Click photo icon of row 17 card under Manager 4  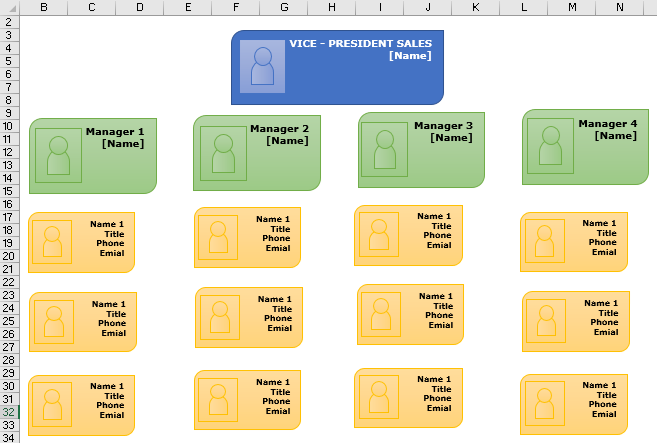click(x=545, y=241)
